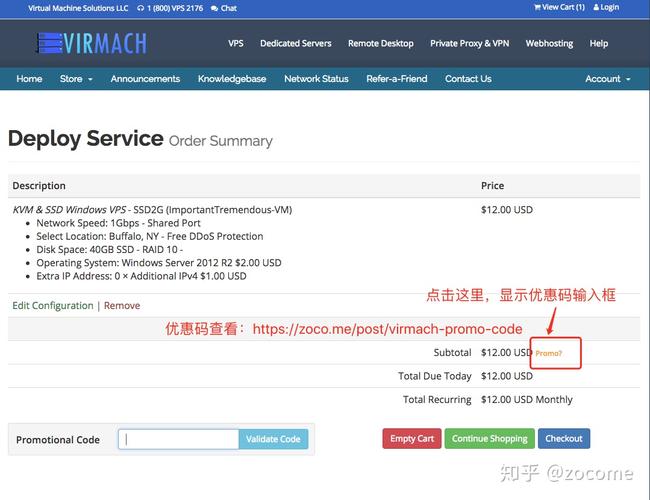Click the Promo? link
Viewport: 650px width, 500px height.
(549, 353)
